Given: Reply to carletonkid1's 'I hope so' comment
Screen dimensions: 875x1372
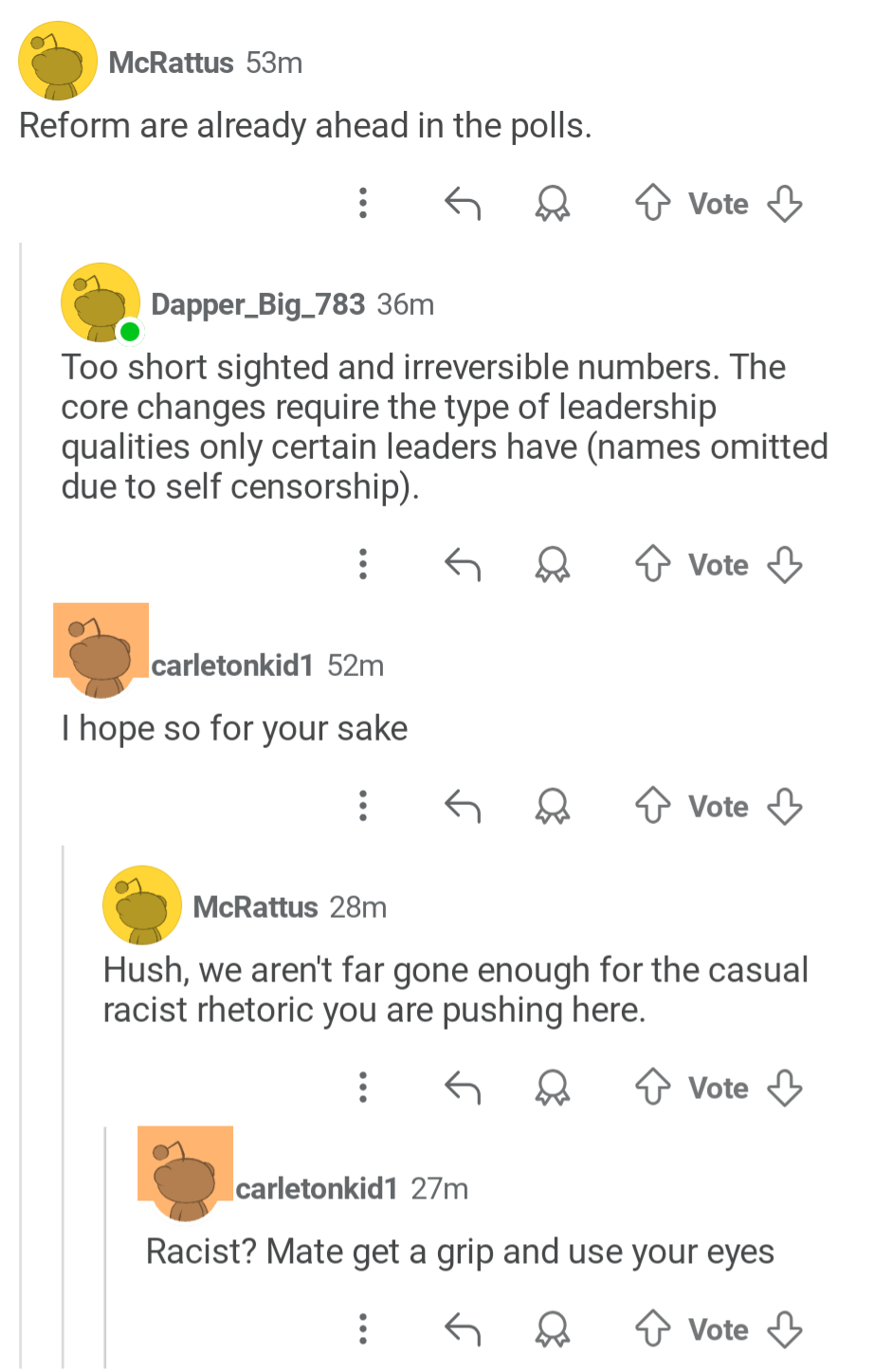Looking at the screenshot, I should pos(463,806).
